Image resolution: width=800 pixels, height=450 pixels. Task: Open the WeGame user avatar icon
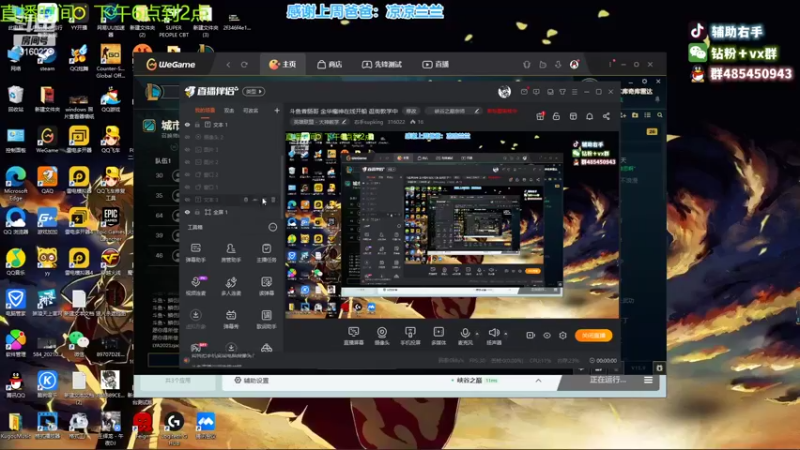[x=574, y=64]
